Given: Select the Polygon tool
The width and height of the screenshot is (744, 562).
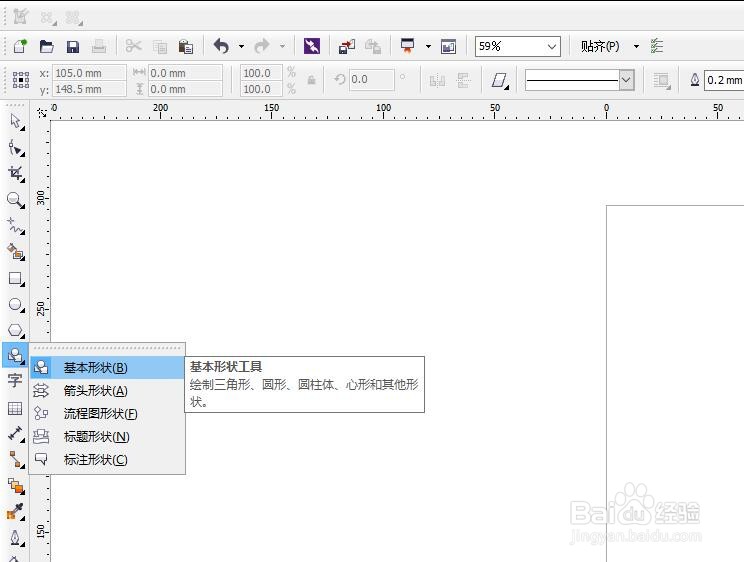Looking at the screenshot, I should click(x=16, y=330).
